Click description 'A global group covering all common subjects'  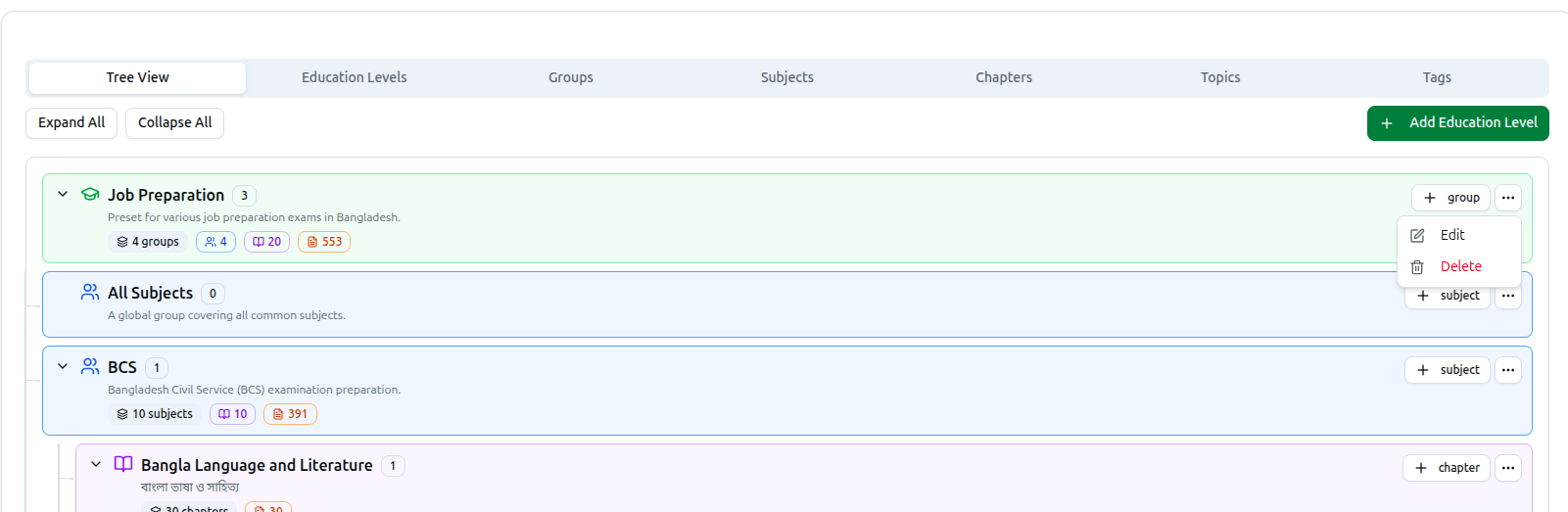tap(226, 315)
